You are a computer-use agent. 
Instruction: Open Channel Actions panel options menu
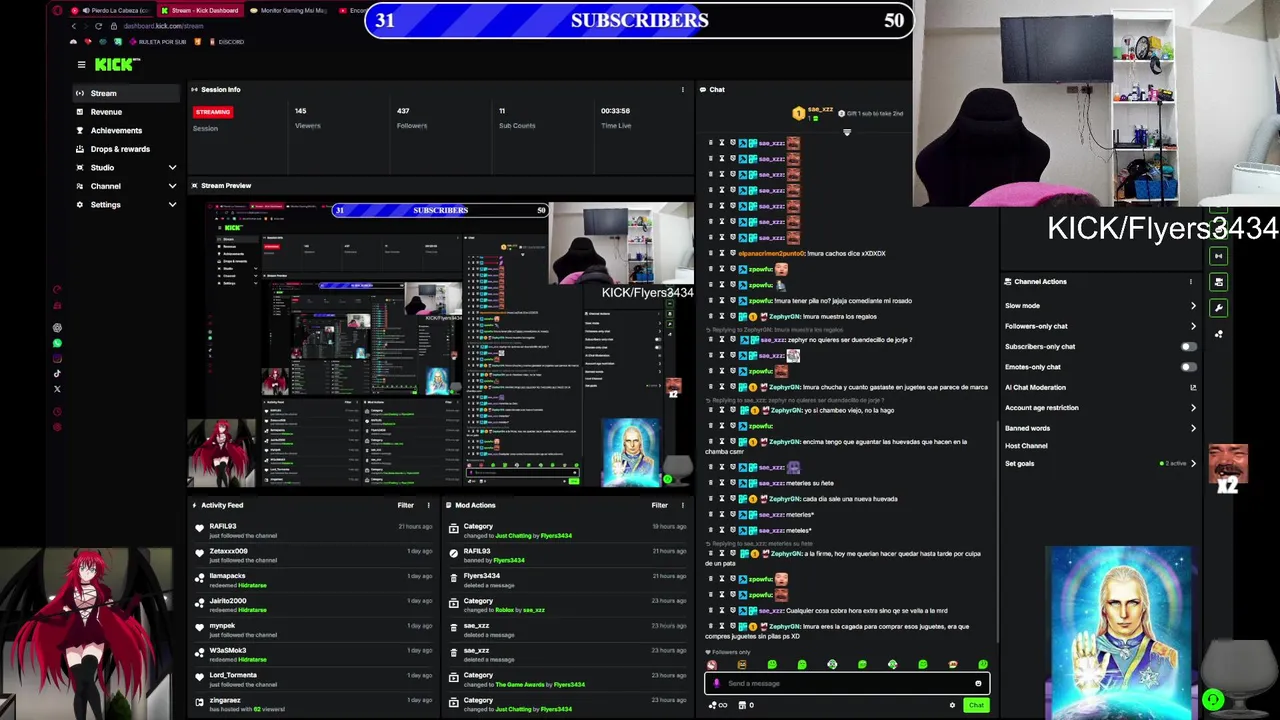click(1190, 282)
